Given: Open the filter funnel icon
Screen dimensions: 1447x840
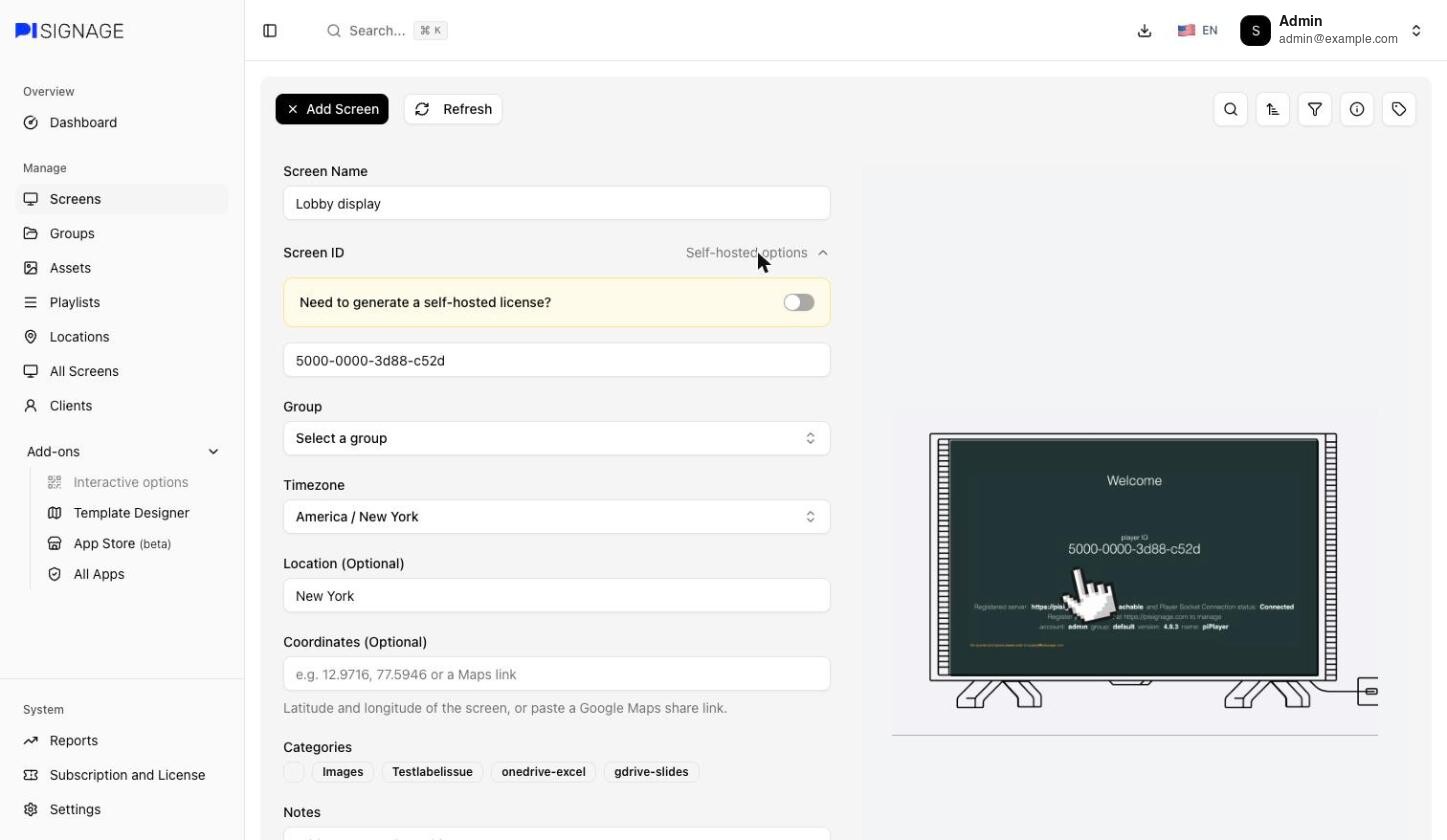Looking at the screenshot, I should point(1315,109).
